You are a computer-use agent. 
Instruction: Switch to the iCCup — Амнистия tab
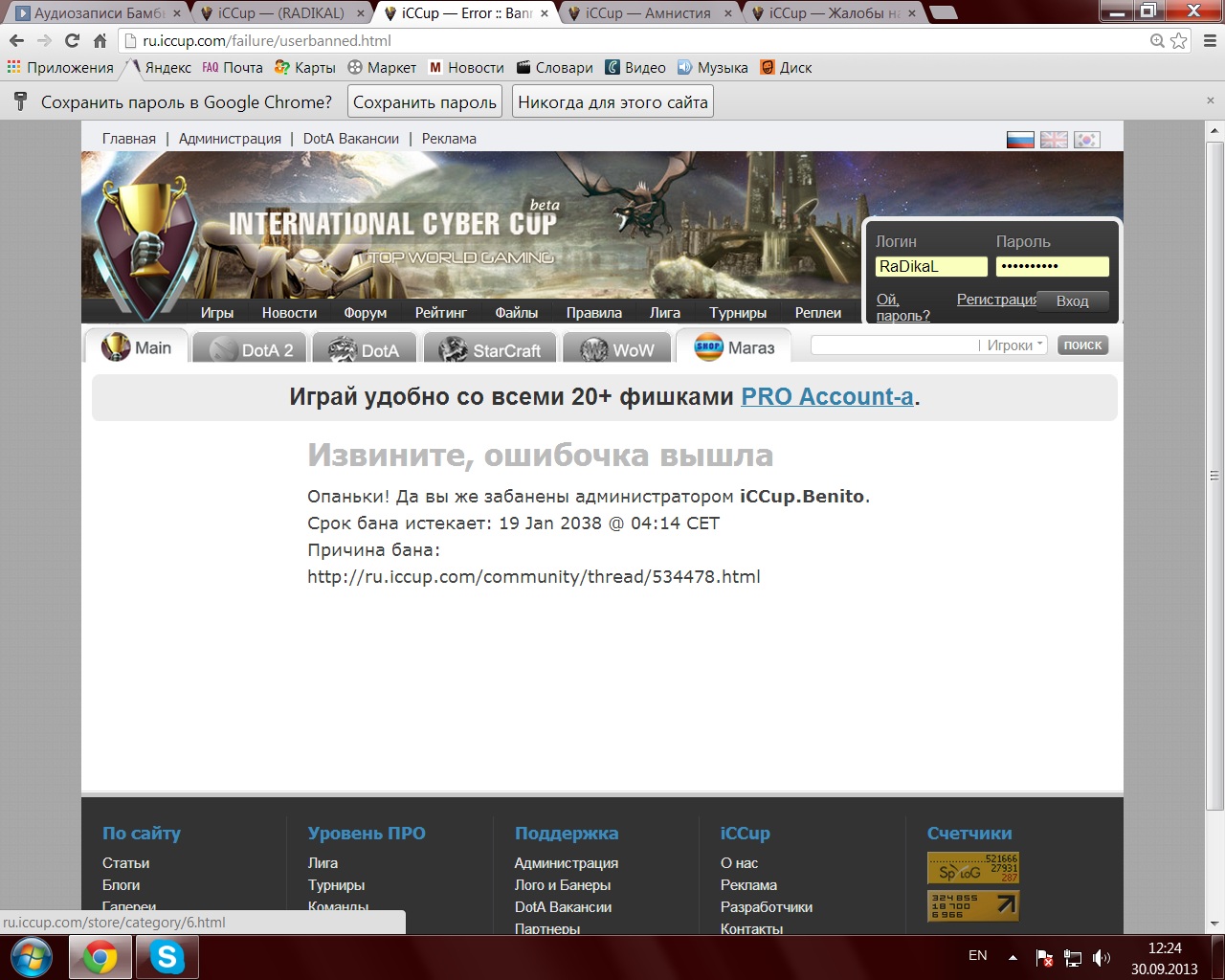(x=649, y=13)
